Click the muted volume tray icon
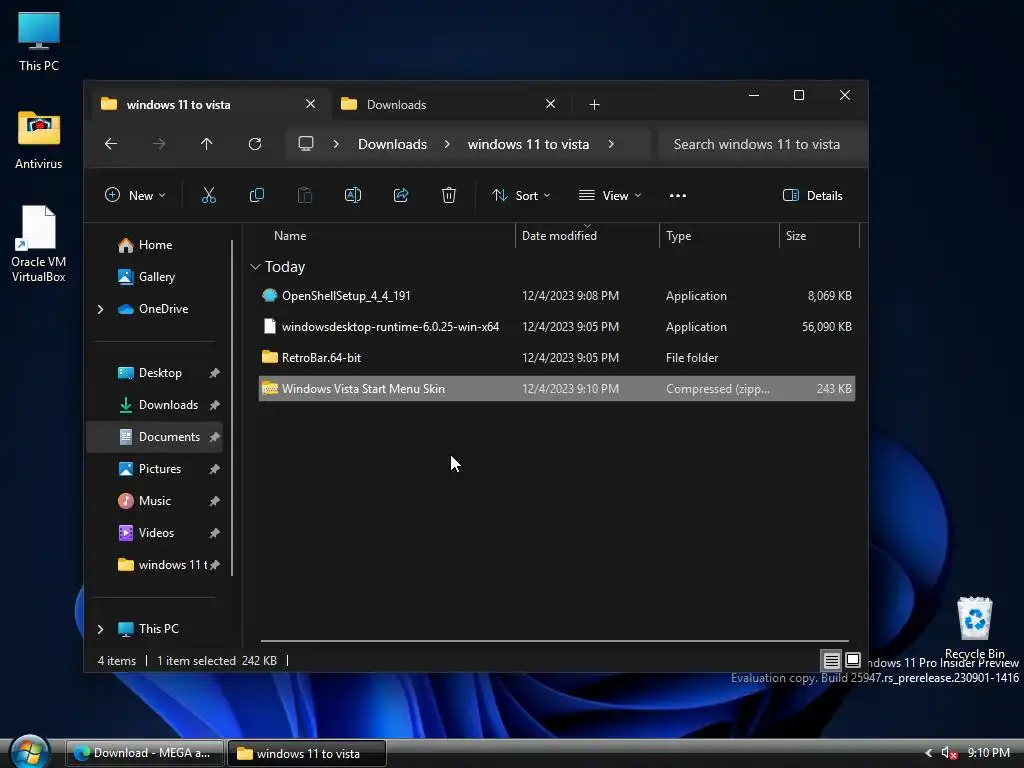 (x=949, y=753)
